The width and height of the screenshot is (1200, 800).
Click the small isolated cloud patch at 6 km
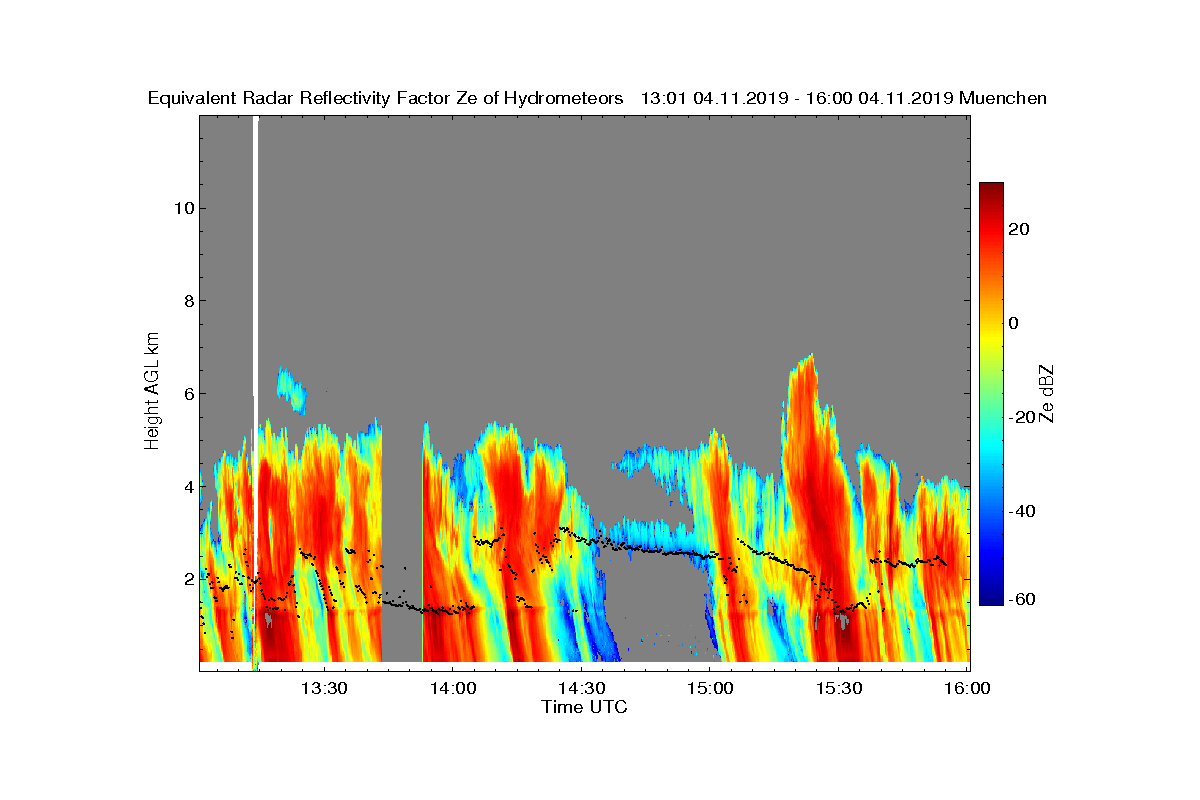click(x=291, y=390)
